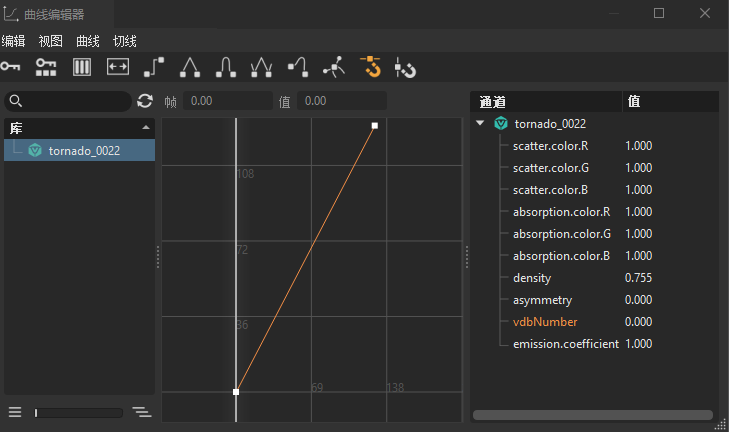Image resolution: width=729 pixels, height=432 pixels.
Task: Click tornado_0022 node icon in channel panel
Action: pos(501,123)
